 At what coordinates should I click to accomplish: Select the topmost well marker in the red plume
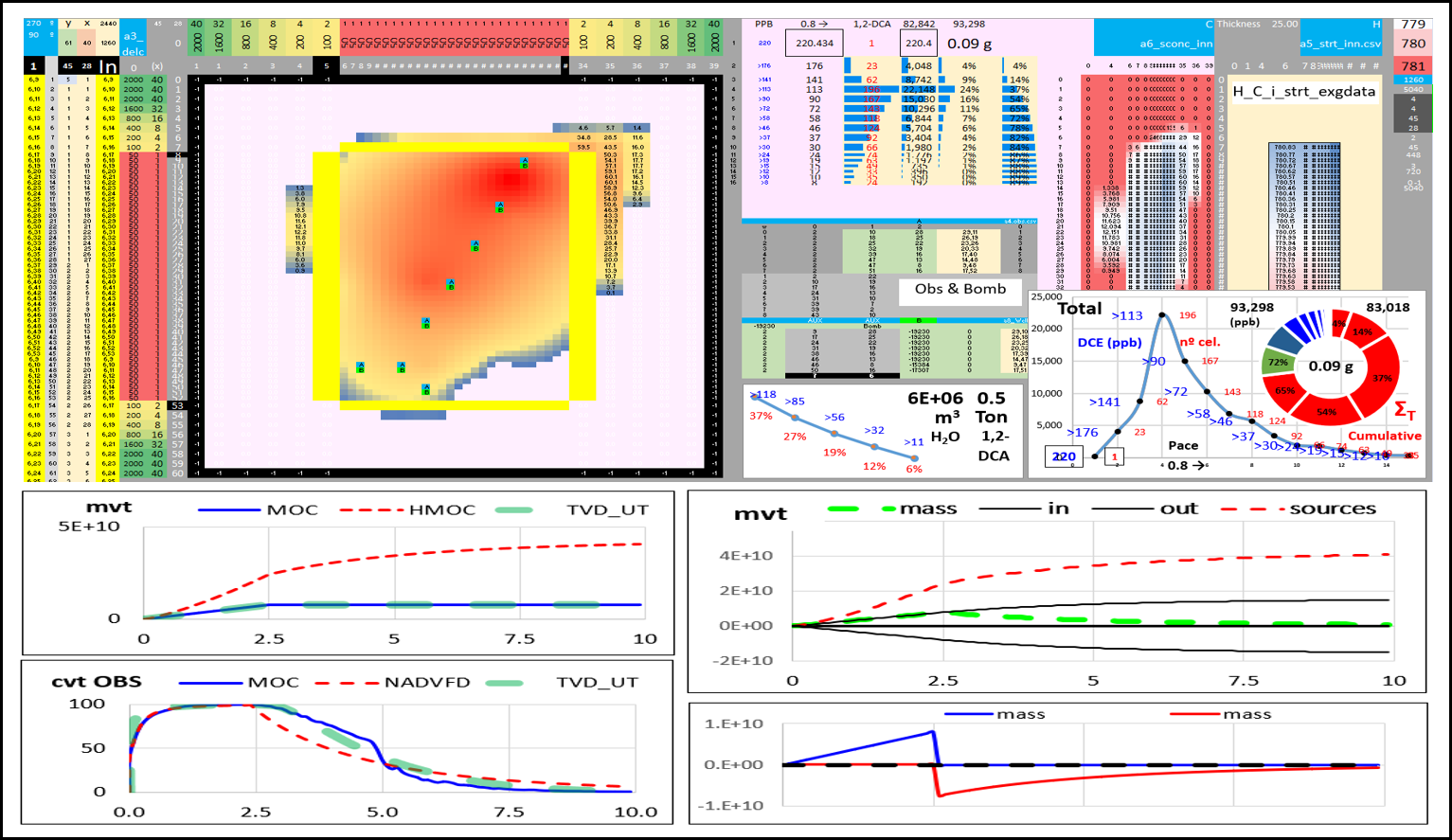[524, 163]
